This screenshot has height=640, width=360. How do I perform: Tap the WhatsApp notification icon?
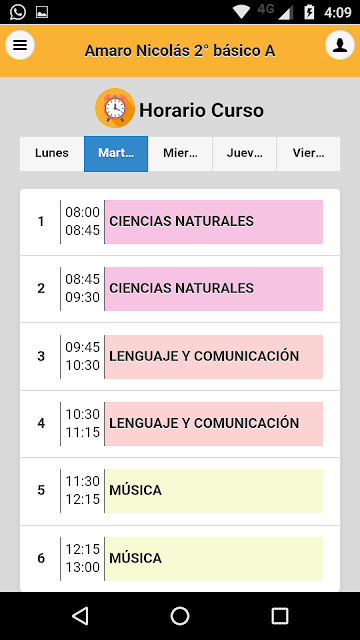coord(18,12)
